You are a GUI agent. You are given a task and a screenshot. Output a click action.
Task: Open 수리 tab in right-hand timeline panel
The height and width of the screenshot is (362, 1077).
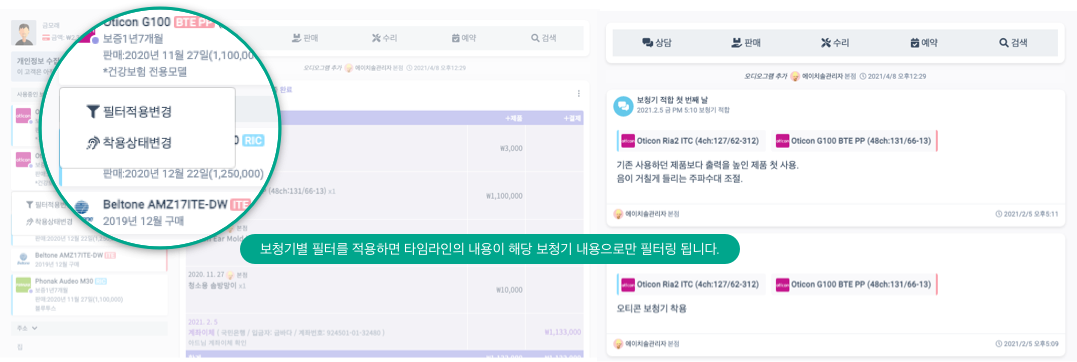[x=835, y=43]
